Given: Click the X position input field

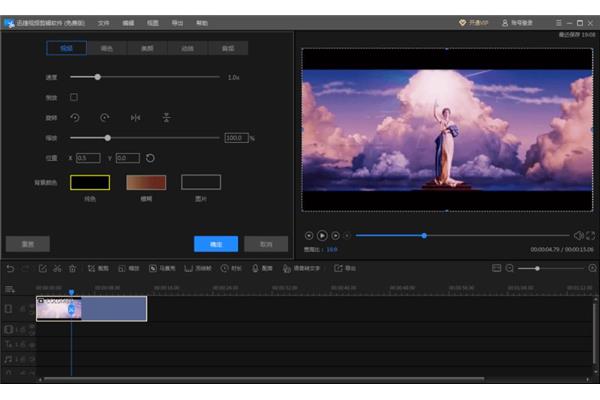Looking at the screenshot, I should click(x=88, y=158).
